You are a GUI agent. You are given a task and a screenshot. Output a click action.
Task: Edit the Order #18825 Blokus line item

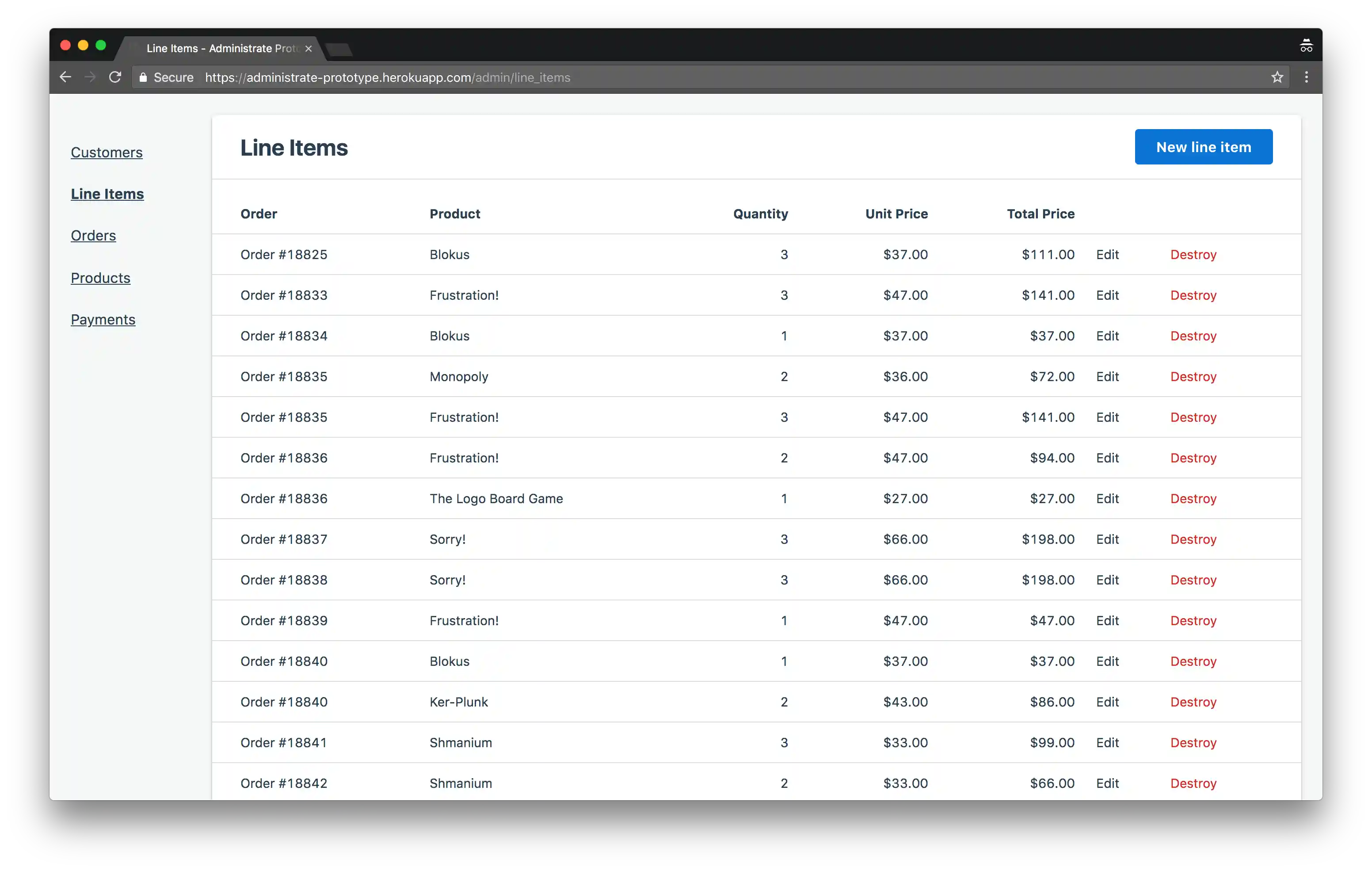pos(1107,254)
